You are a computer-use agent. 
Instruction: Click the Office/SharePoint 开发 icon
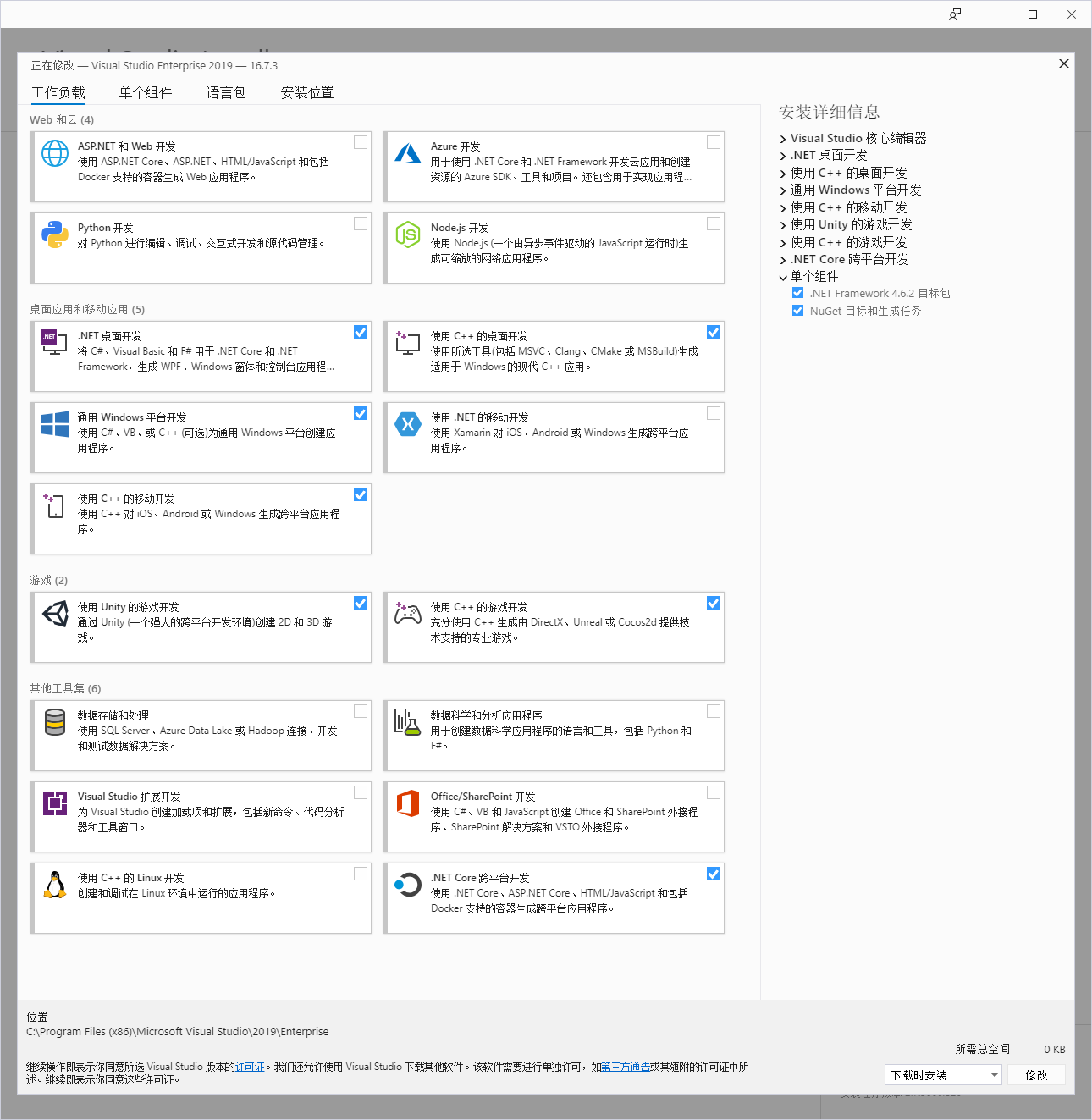point(408,803)
